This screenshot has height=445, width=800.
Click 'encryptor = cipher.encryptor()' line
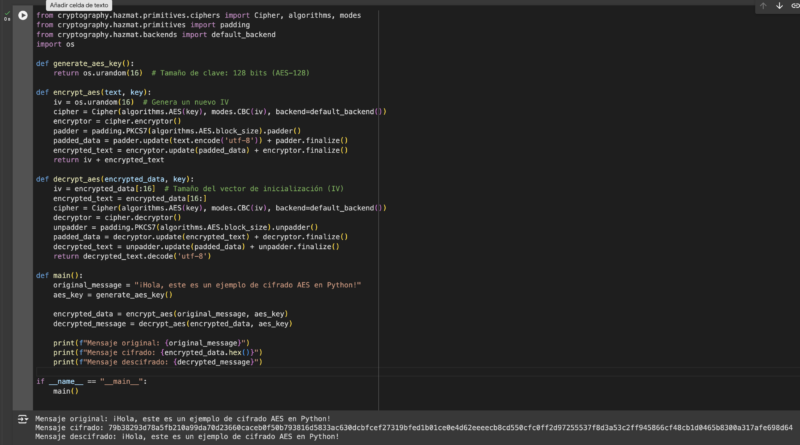(x=117, y=121)
